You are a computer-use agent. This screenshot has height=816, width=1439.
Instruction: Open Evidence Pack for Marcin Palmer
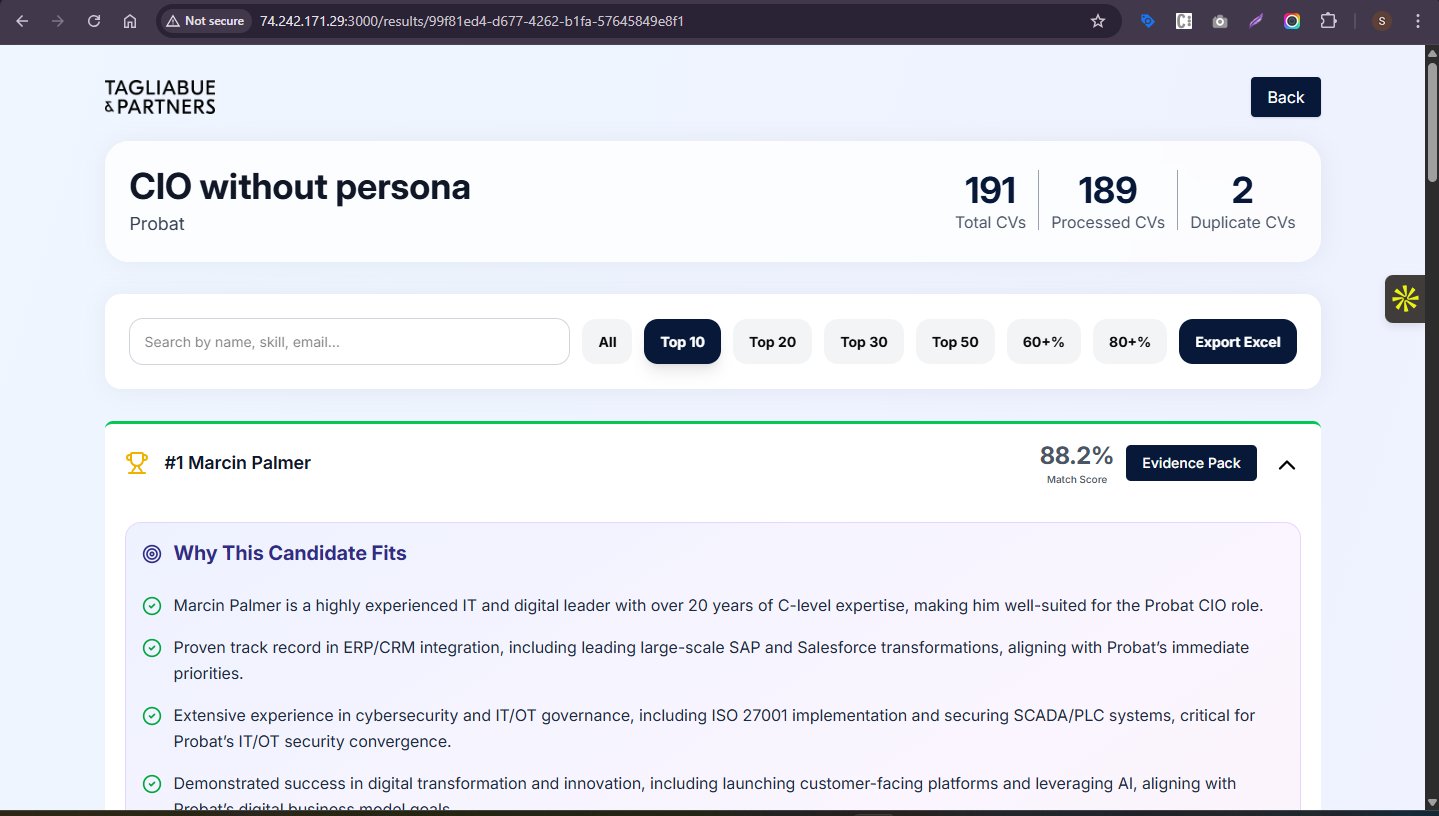click(x=1191, y=463)
